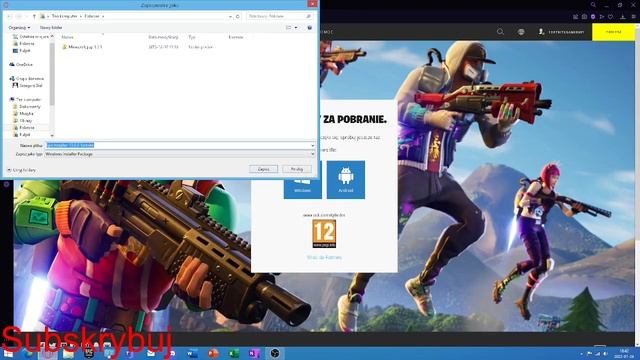Click the Anuluj cancel button
Screen dimensions: 640x360
[x=297, y=169]
